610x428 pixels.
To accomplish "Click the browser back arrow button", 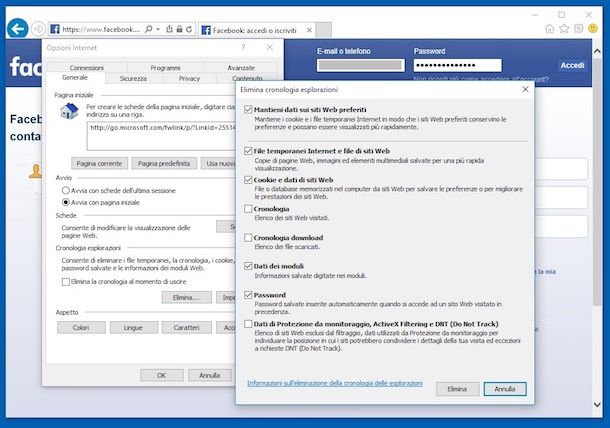I will [18, 28].
